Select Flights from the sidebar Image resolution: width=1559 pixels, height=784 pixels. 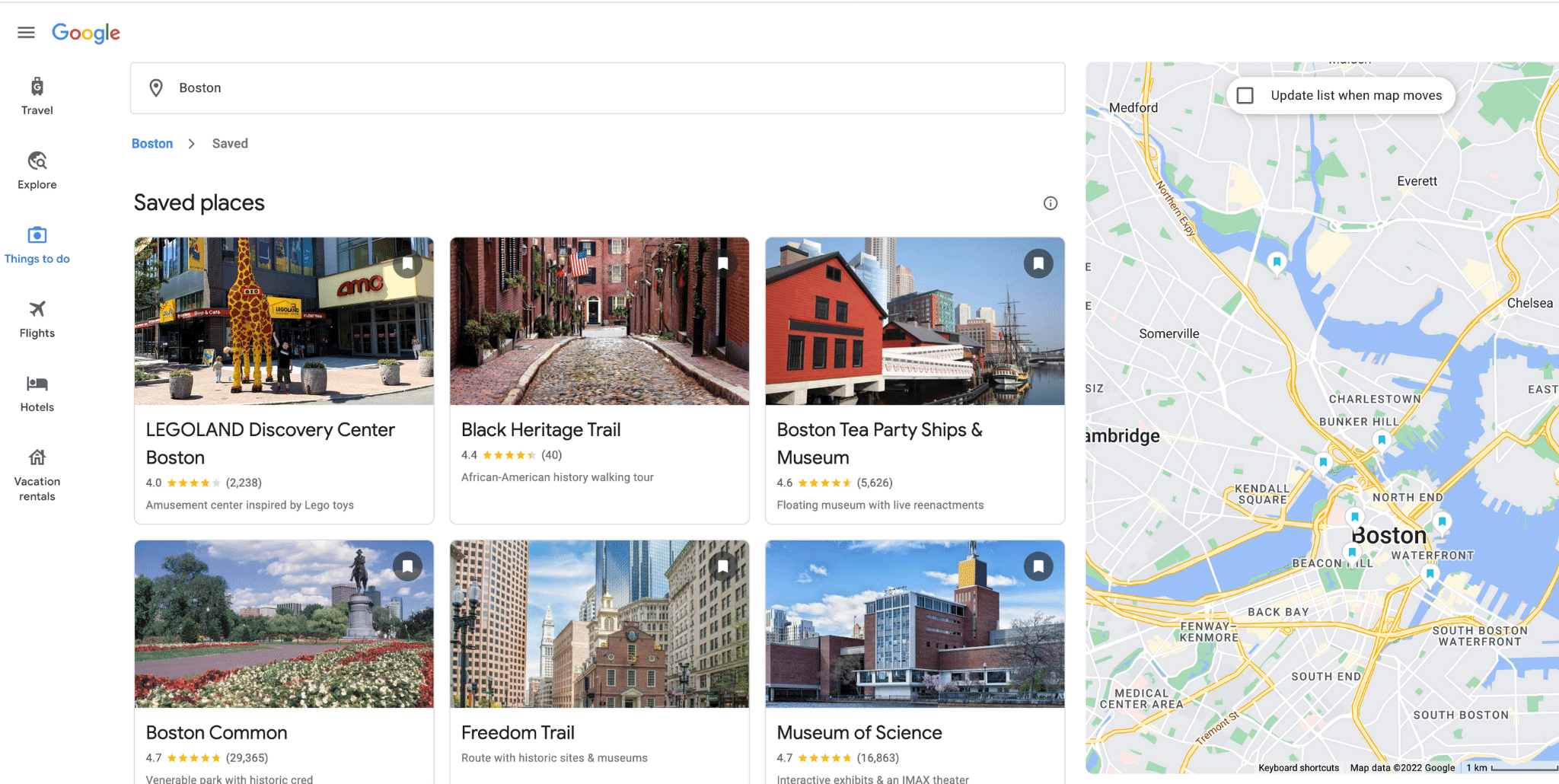(37, 318)
